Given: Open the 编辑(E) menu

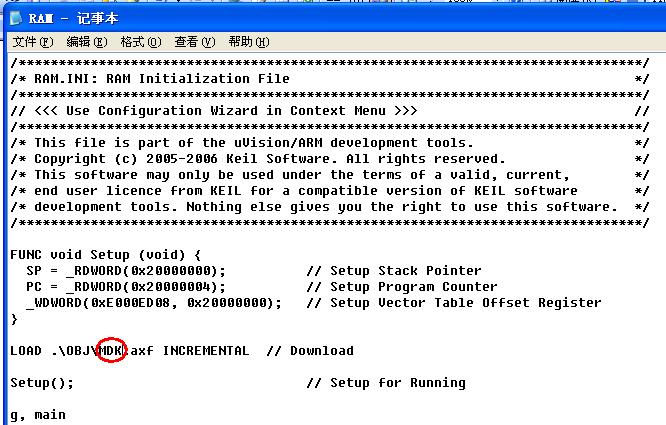Looking at the screenshot, I should coord(87,42).
